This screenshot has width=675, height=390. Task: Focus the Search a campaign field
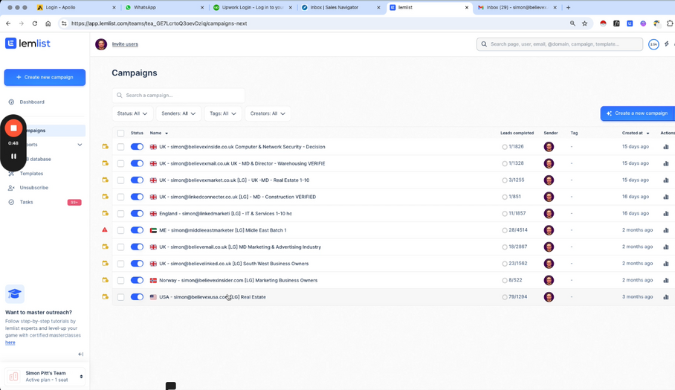tap(178, 95)
